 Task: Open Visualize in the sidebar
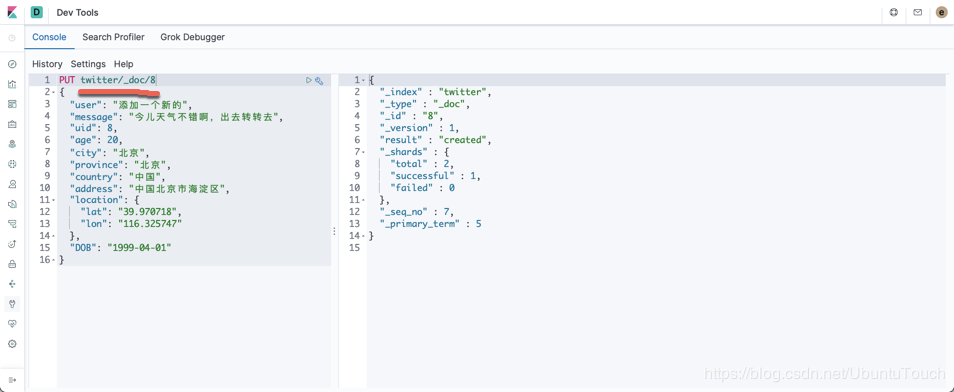(12, 84)
